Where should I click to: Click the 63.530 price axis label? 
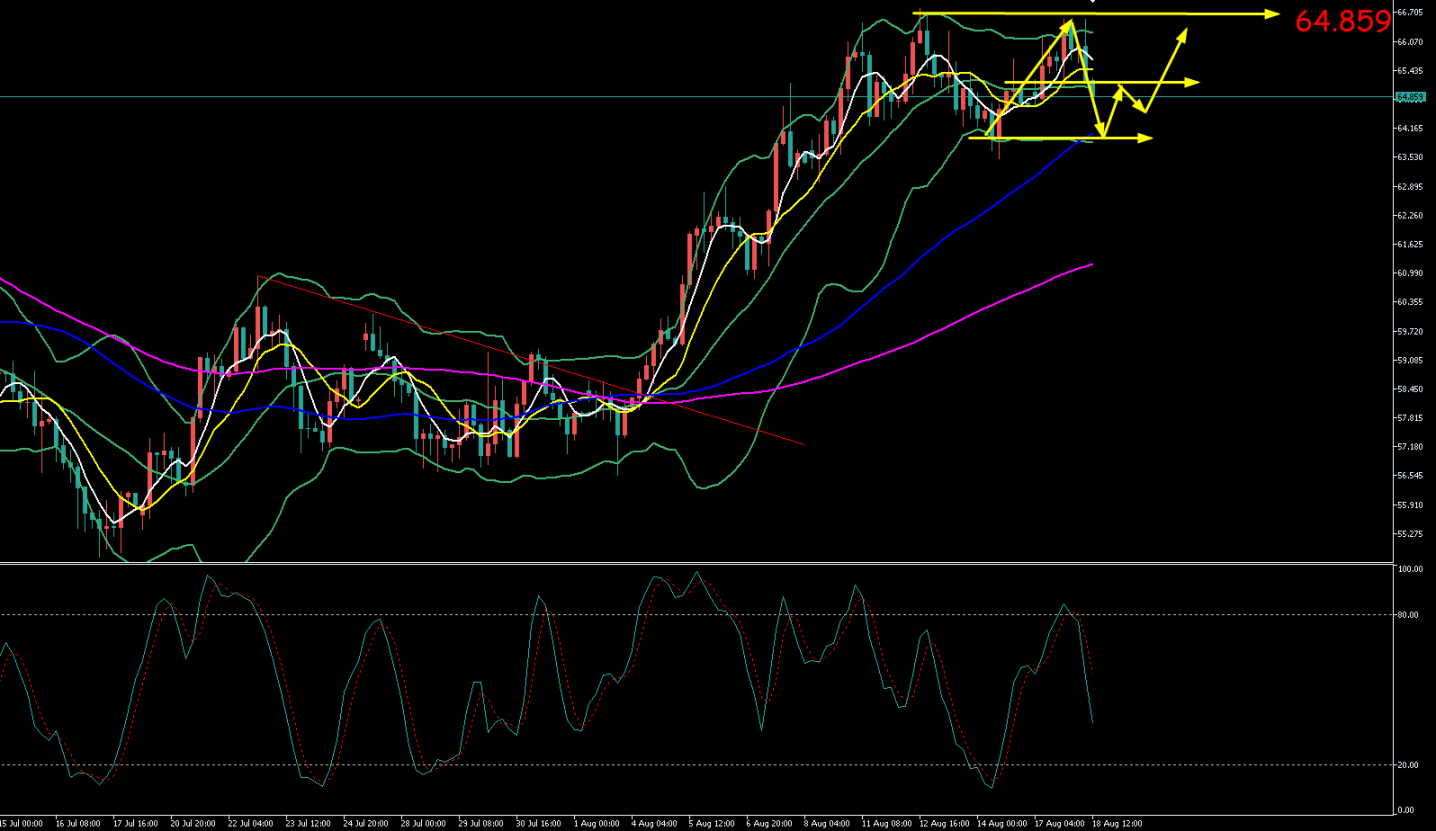point(1410,157)
